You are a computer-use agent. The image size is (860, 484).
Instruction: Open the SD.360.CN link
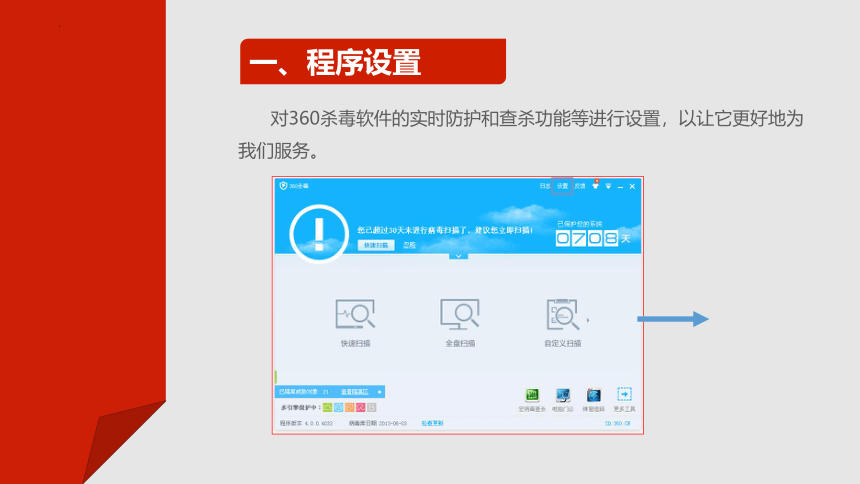(x=618, y=423)
